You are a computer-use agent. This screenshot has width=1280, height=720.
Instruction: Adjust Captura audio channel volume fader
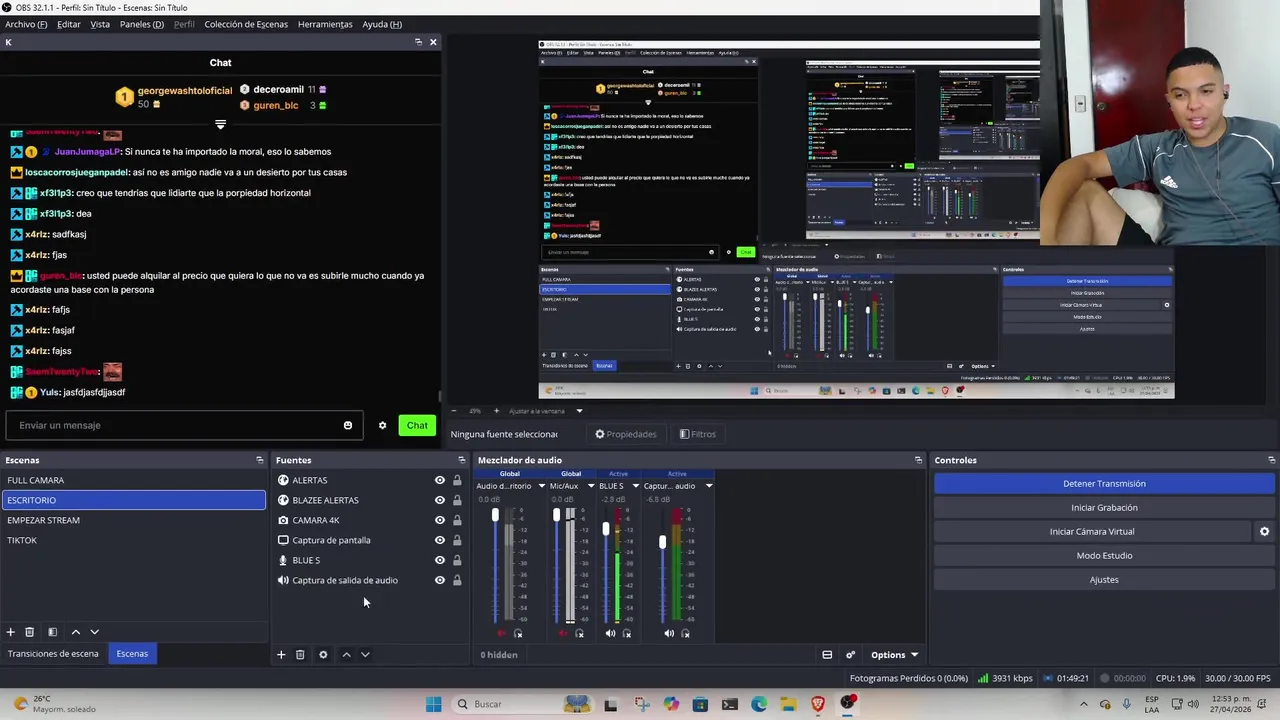[662, 542]
